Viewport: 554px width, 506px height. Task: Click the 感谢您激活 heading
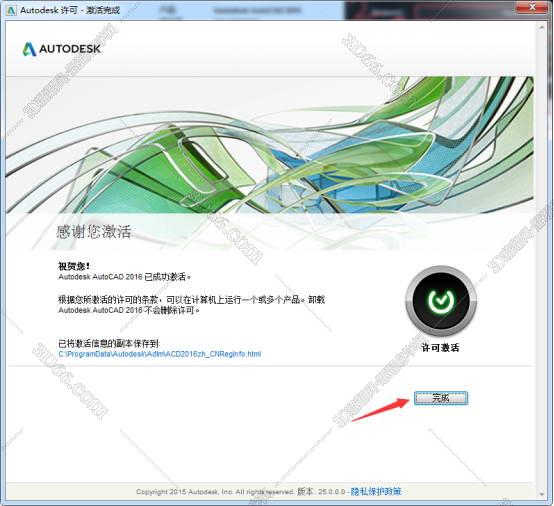click(x=94, y=232)
